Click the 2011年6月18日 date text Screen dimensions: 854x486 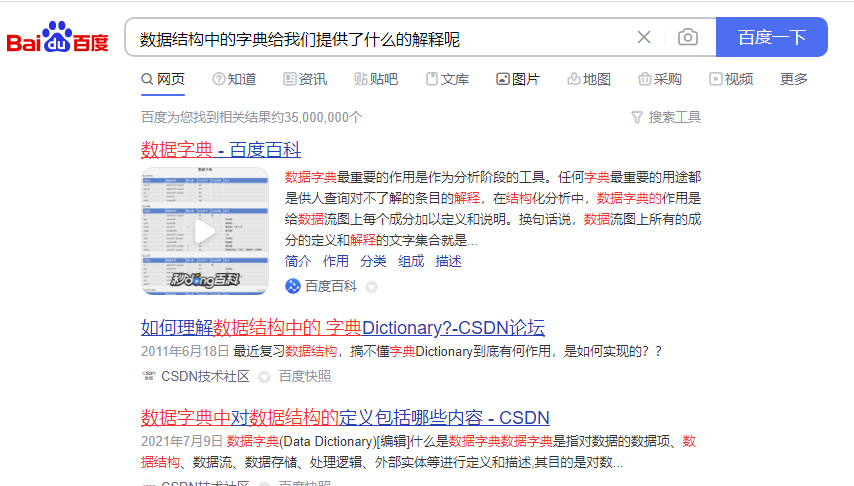[x=185, y=351]
